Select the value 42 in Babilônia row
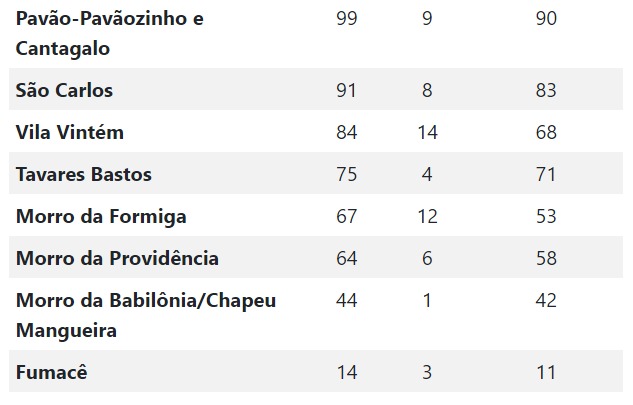Screen dimensions: 633x405 [x=546, y=300]
